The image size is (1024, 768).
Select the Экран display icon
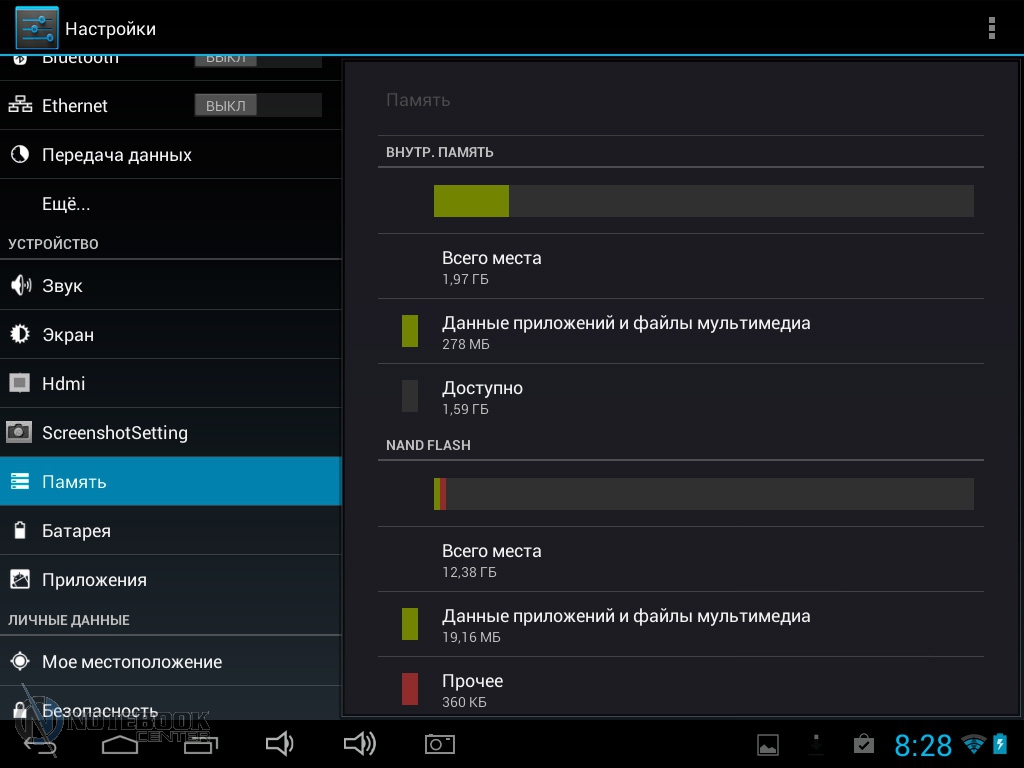[x=19, y=335]
